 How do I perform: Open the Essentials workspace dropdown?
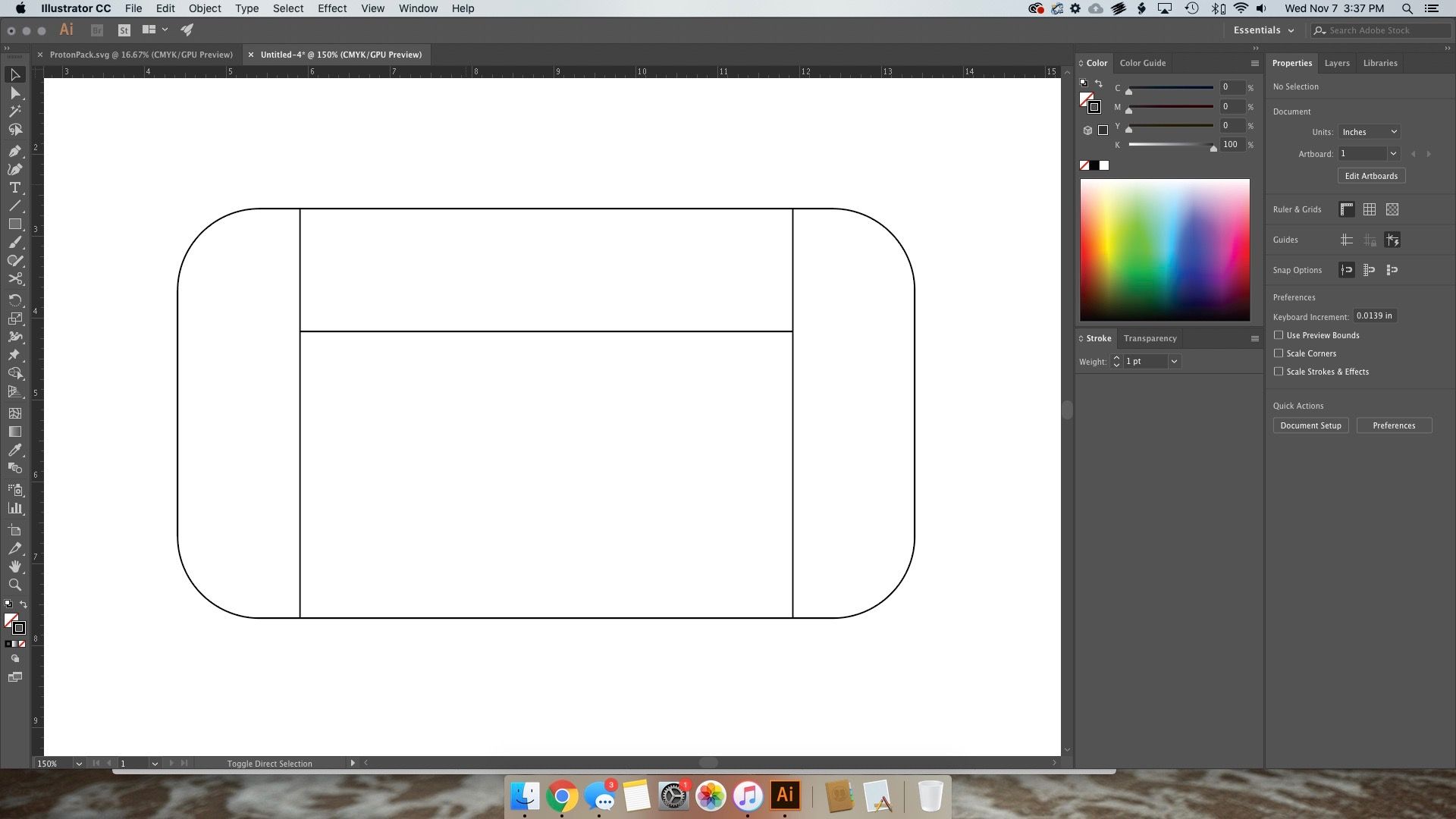(1263, 30)
